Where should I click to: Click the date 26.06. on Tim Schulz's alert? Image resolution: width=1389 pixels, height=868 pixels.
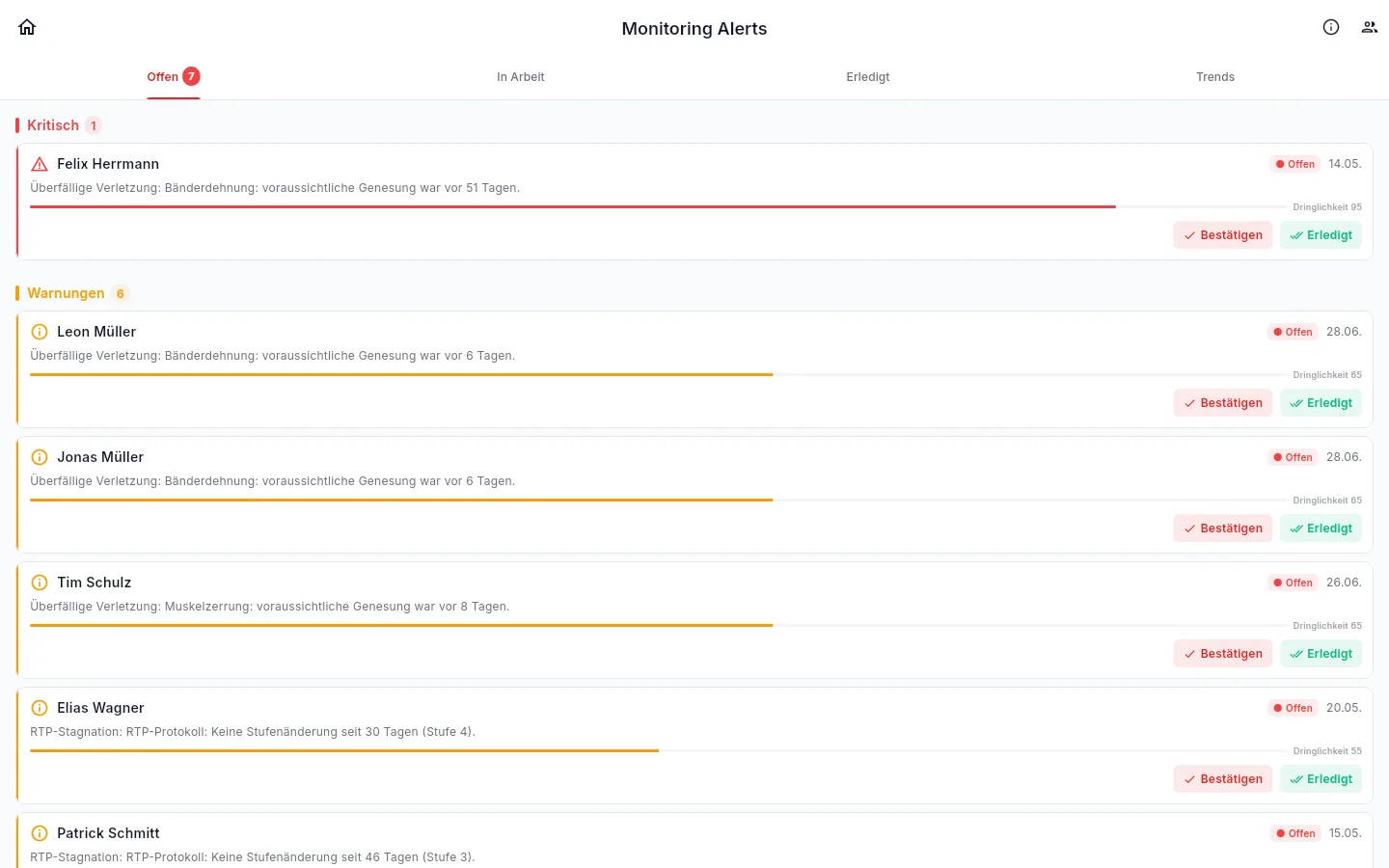point(1344,583)
